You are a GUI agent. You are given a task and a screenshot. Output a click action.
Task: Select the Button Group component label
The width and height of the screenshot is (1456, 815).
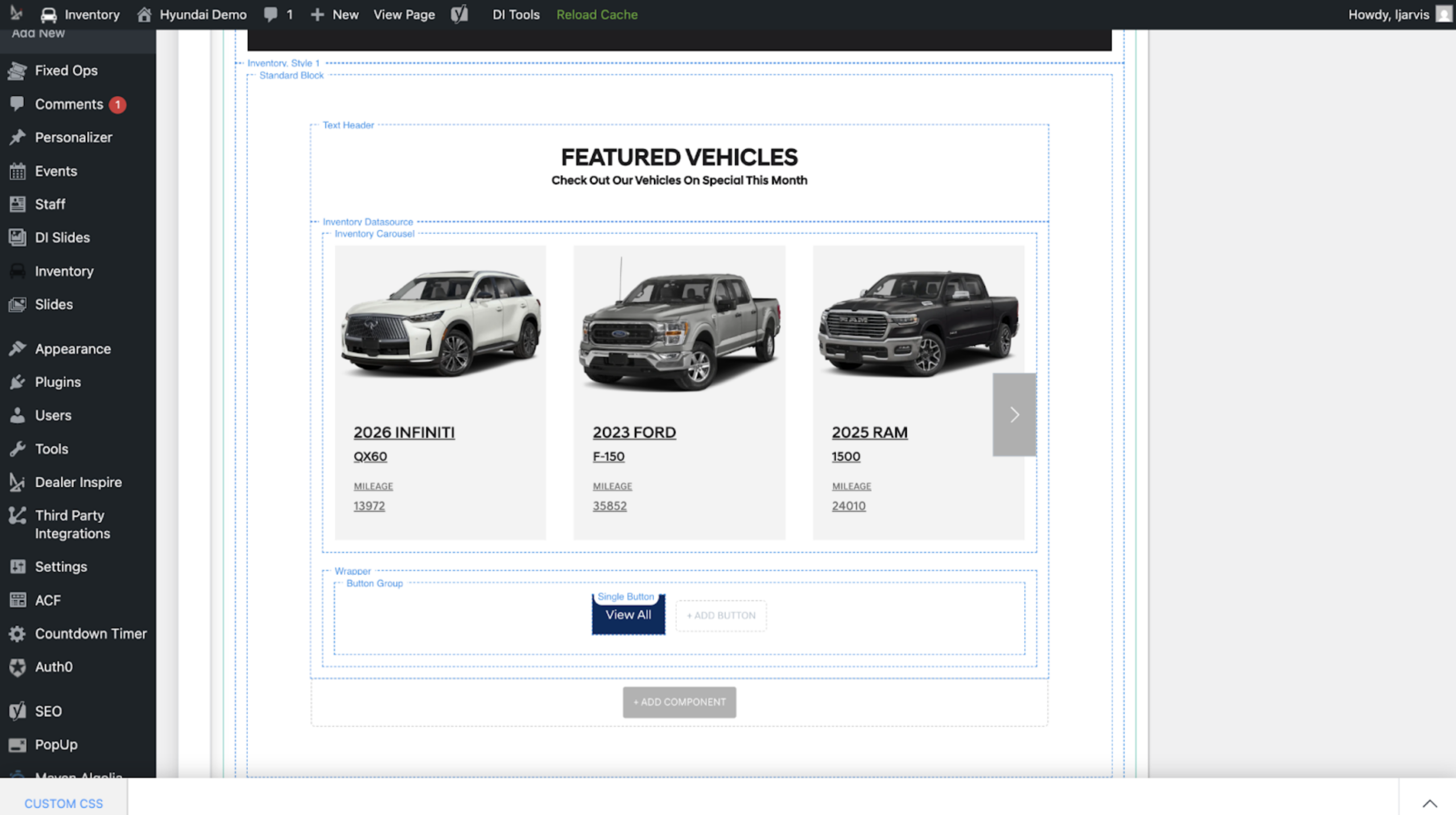click(374, 583)
